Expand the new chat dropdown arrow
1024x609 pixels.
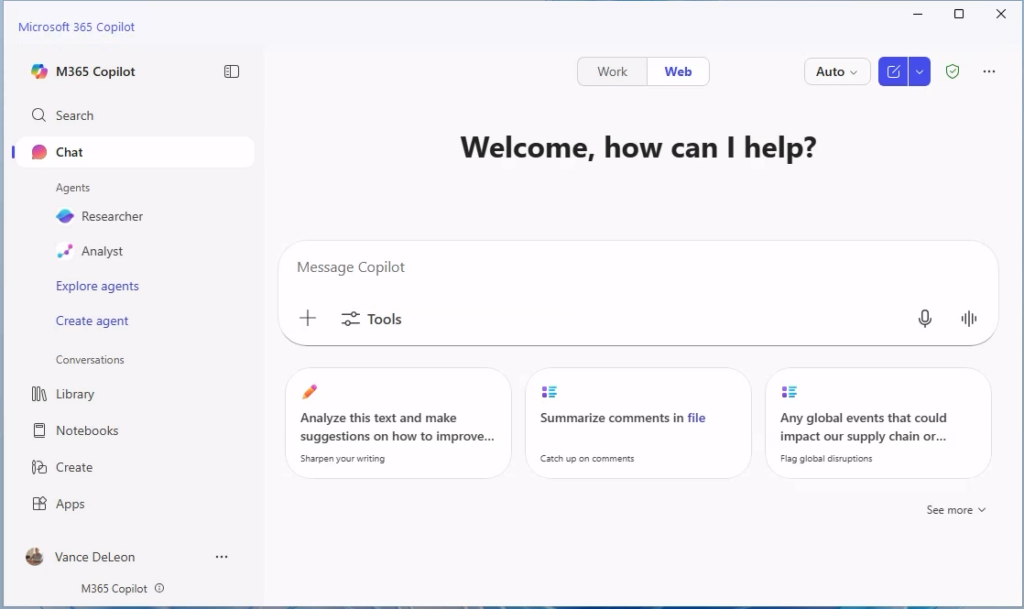click(x=920, y=72)
